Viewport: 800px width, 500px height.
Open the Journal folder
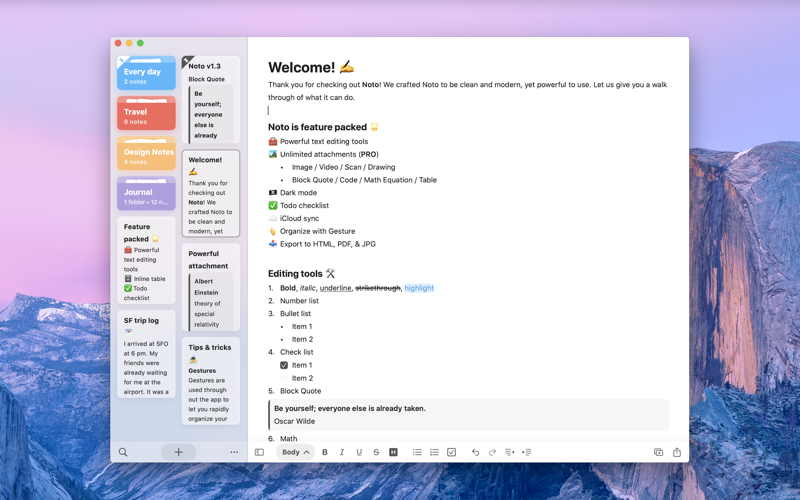146,193
